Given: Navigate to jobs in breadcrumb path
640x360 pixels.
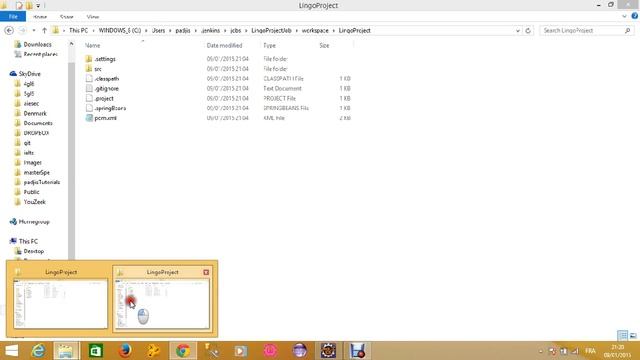Looking at the screenshot, I should [236, 31].
